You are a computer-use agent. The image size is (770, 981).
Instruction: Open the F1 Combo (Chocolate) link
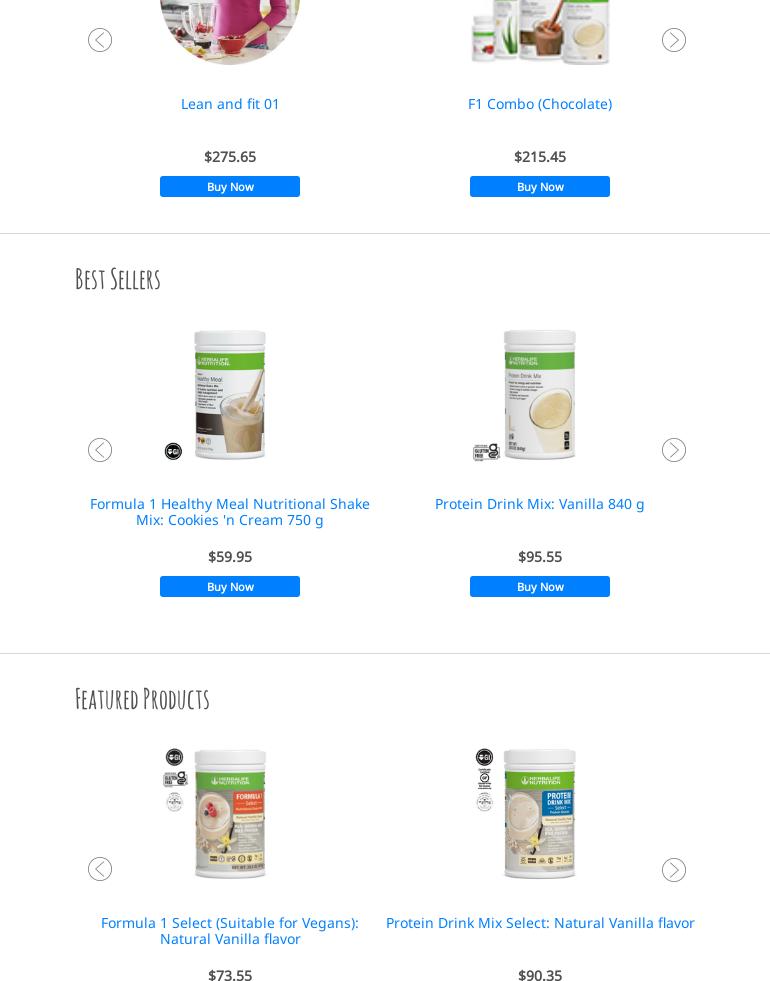(540, 104)
